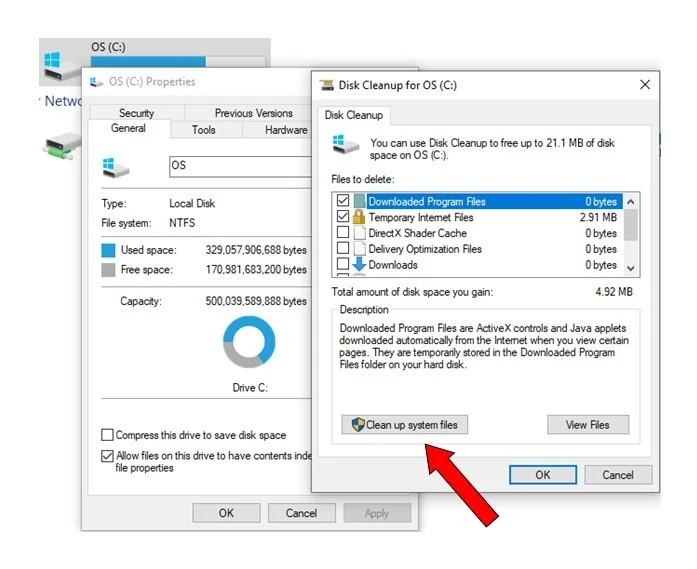Click the View Files button
This screenshot has width=697, height=569.
(x=588, y=425)
